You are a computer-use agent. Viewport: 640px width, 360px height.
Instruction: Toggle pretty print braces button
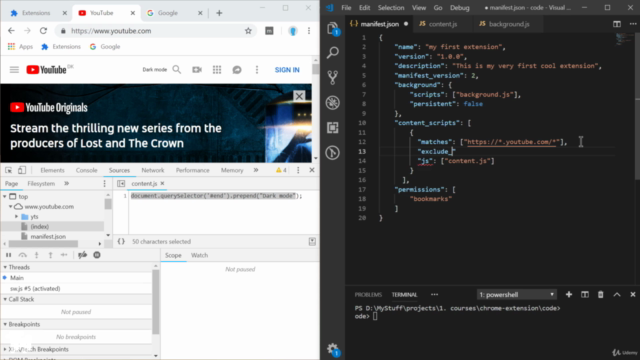(121, 241)
